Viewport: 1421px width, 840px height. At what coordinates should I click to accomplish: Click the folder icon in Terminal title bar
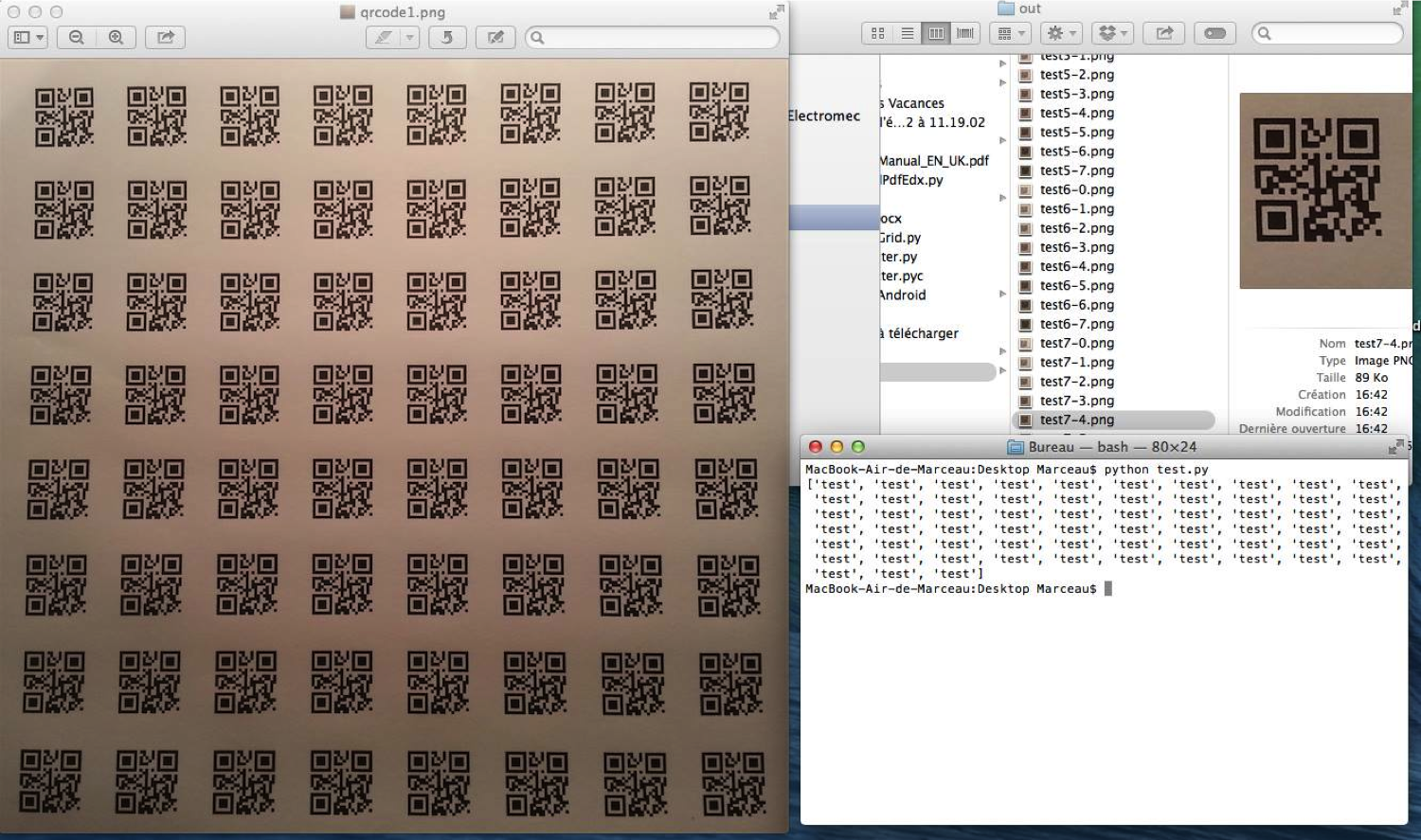point(1016,447)
